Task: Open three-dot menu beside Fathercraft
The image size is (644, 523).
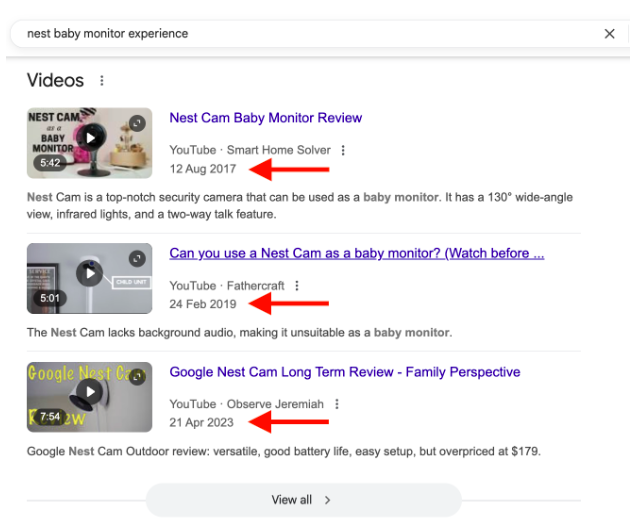Action: [297, 285]
